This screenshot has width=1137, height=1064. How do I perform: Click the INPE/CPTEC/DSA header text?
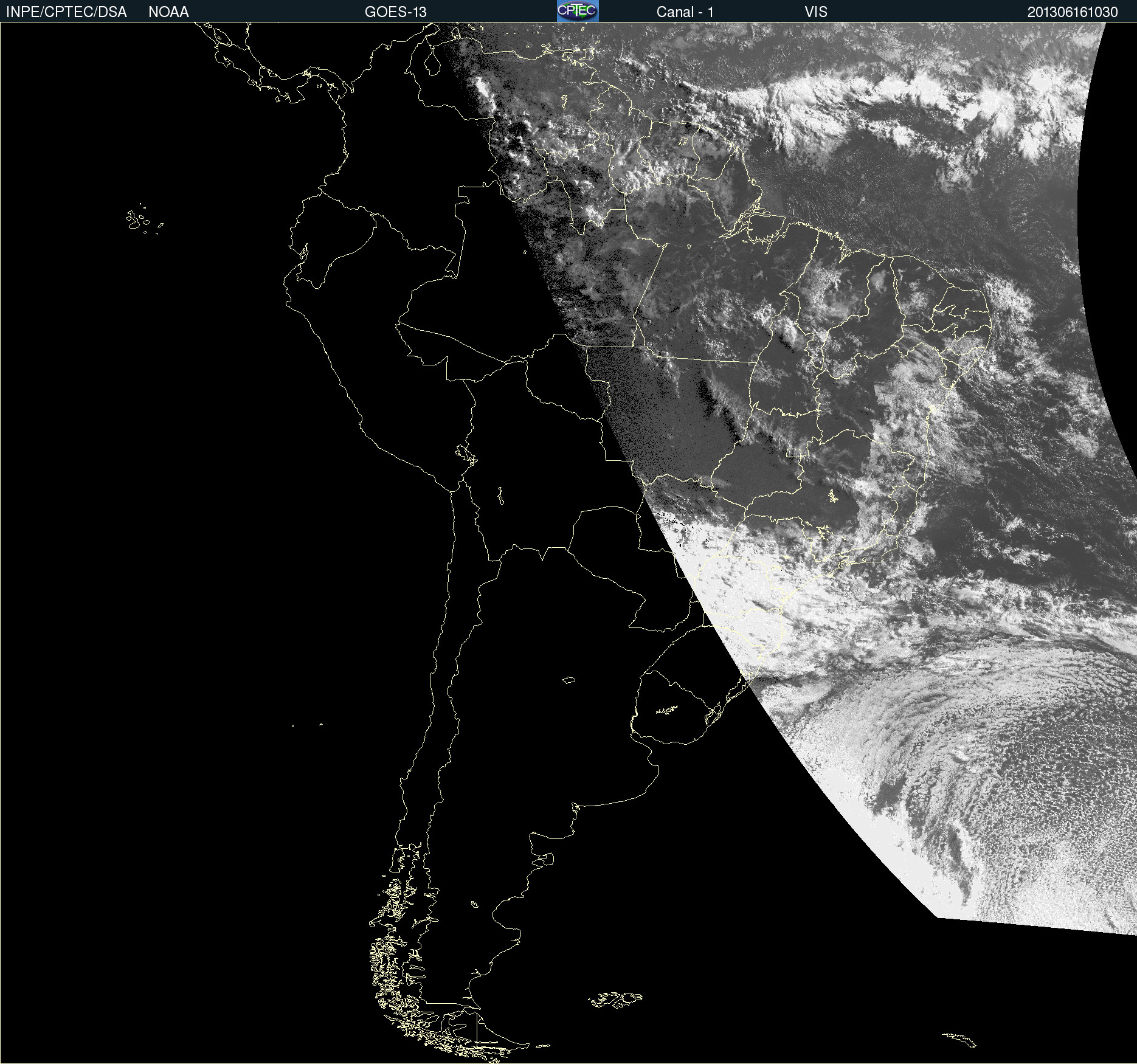pos(66,12)
